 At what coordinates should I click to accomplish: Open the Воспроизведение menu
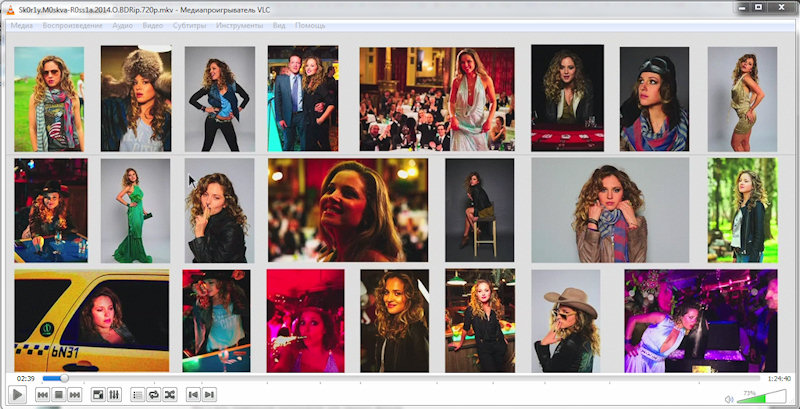point(72,25)
